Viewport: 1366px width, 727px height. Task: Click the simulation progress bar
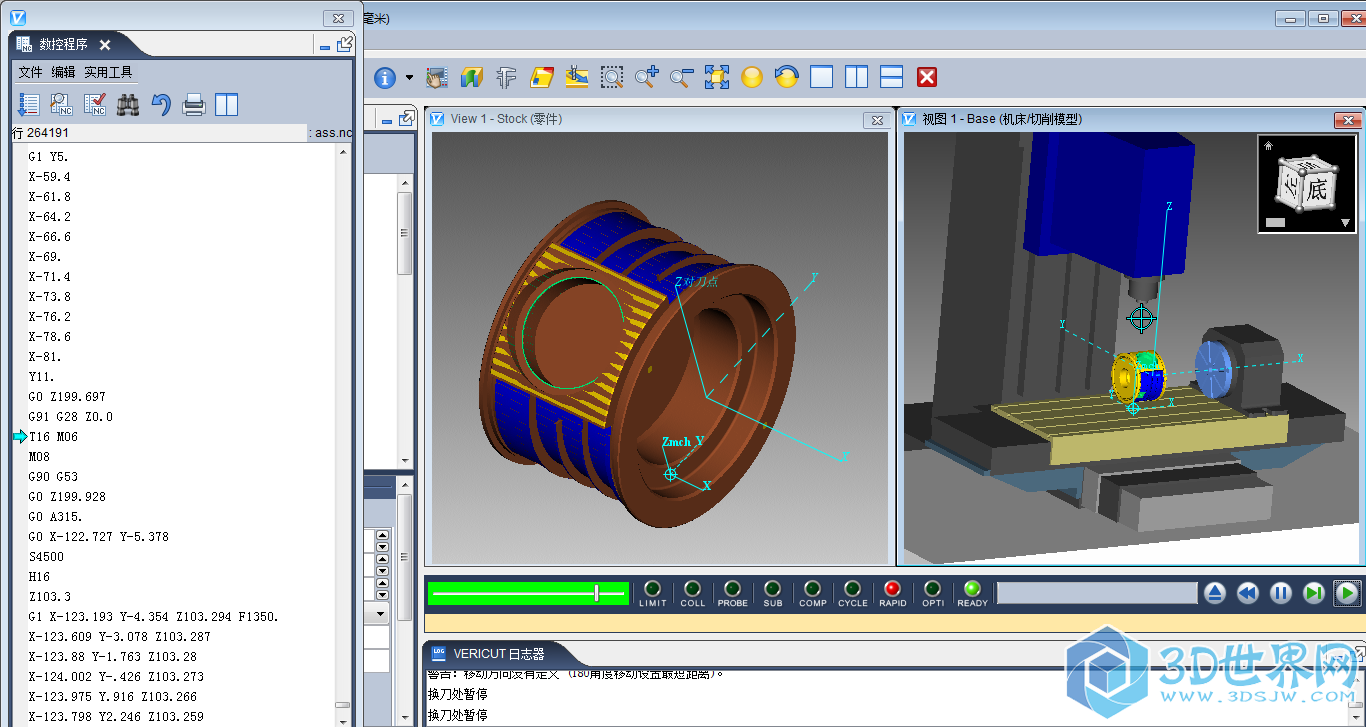coord(1097,593)
